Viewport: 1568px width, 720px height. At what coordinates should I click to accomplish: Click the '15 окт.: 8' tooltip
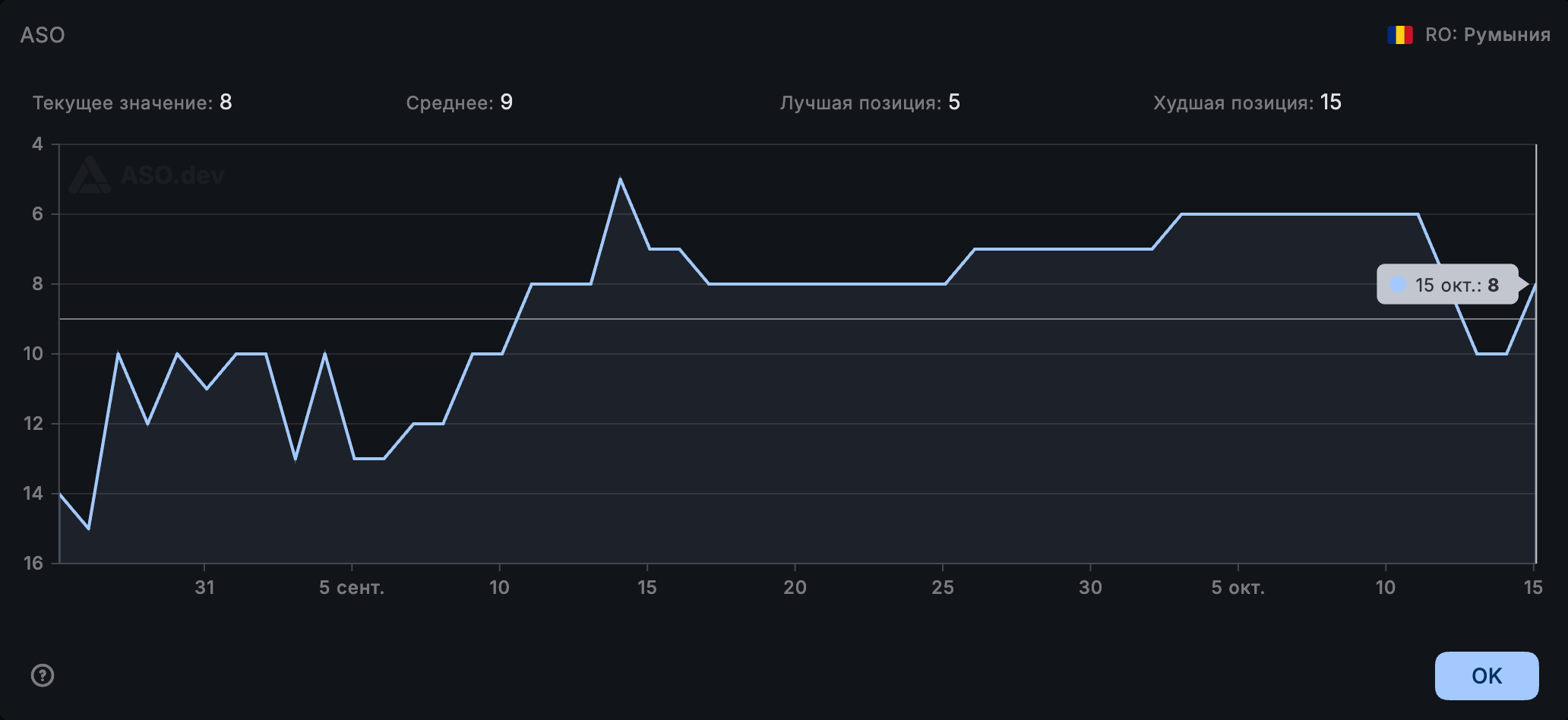[x=1448, y=285]
